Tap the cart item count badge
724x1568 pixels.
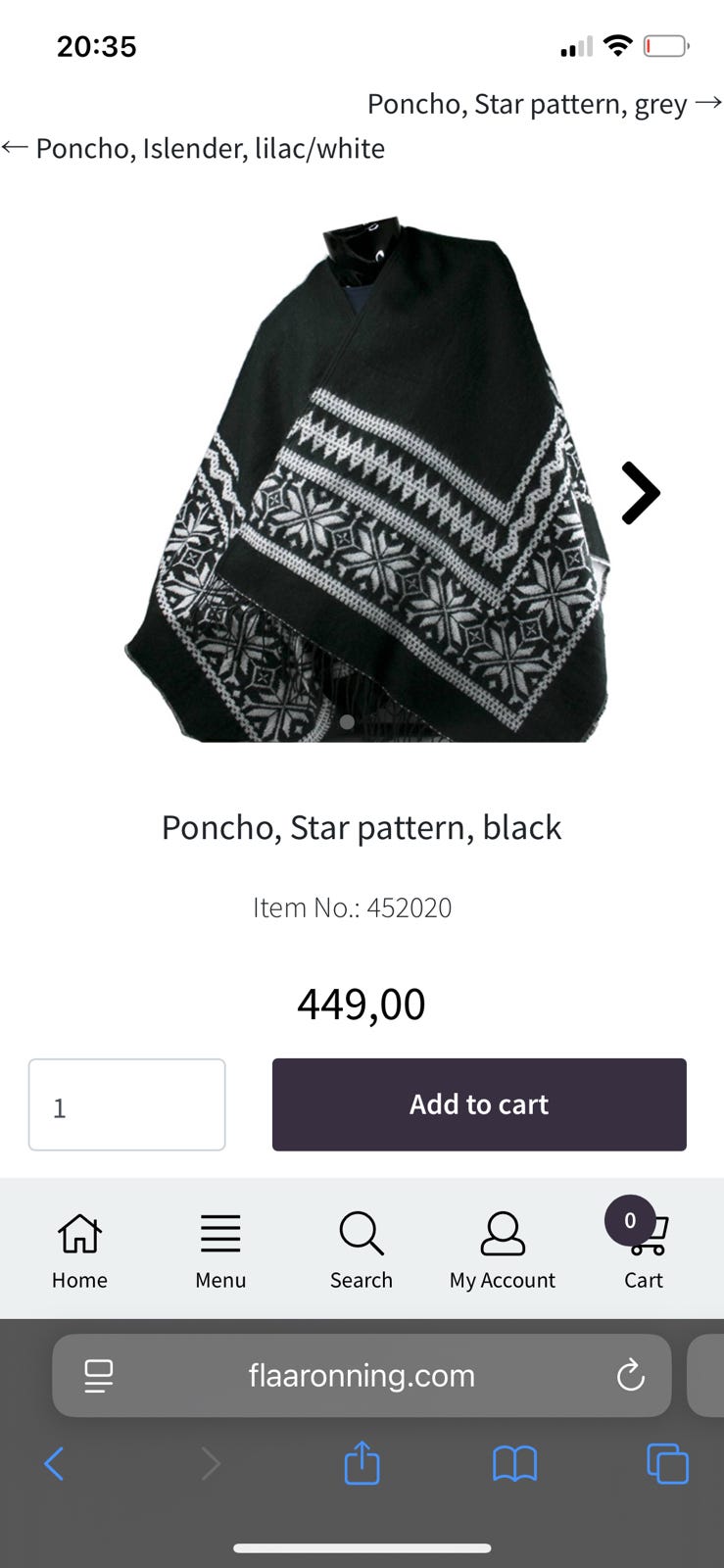click(x=630, y=1220)
